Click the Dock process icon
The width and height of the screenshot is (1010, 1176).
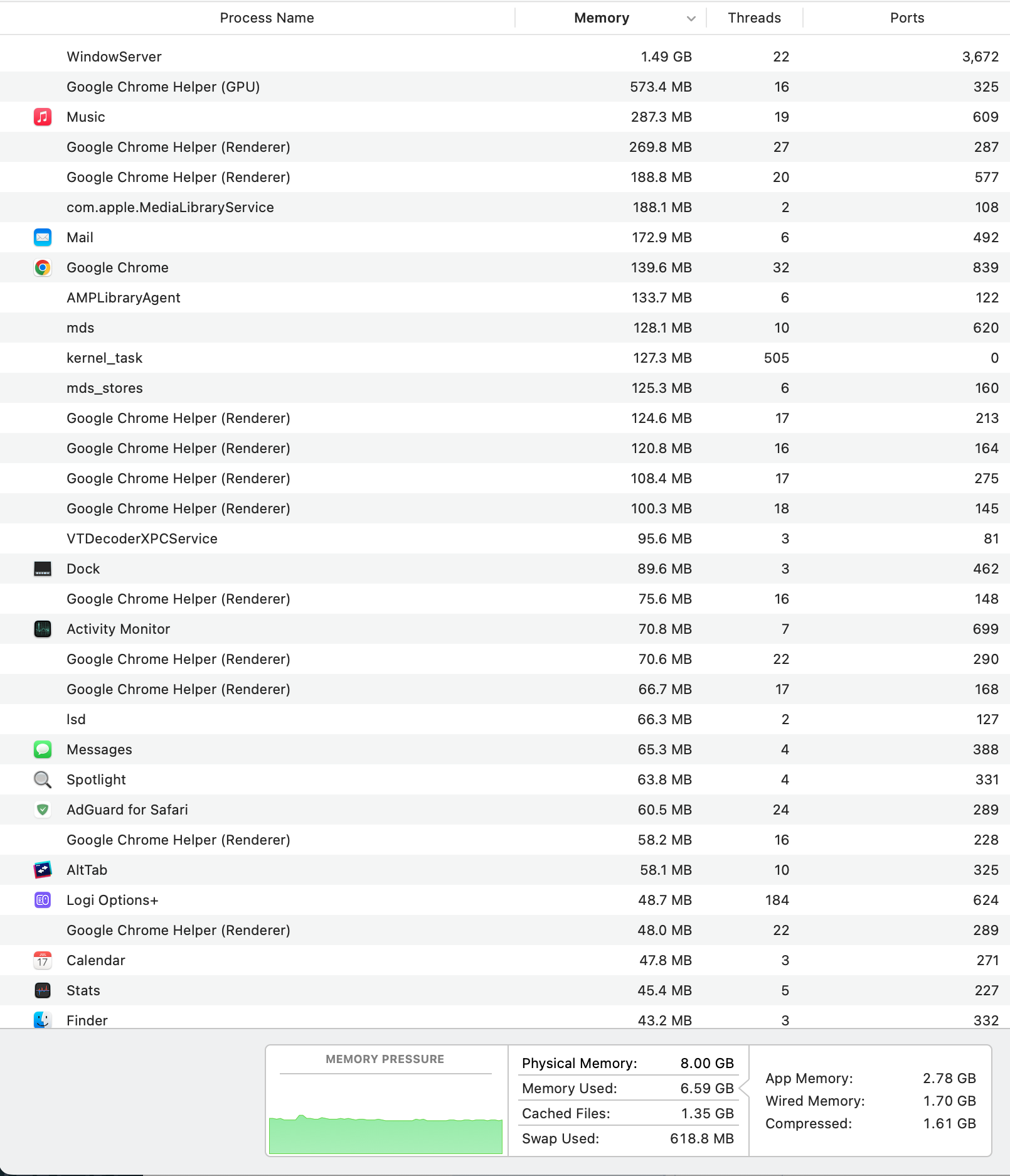click(x=43, y=569)
